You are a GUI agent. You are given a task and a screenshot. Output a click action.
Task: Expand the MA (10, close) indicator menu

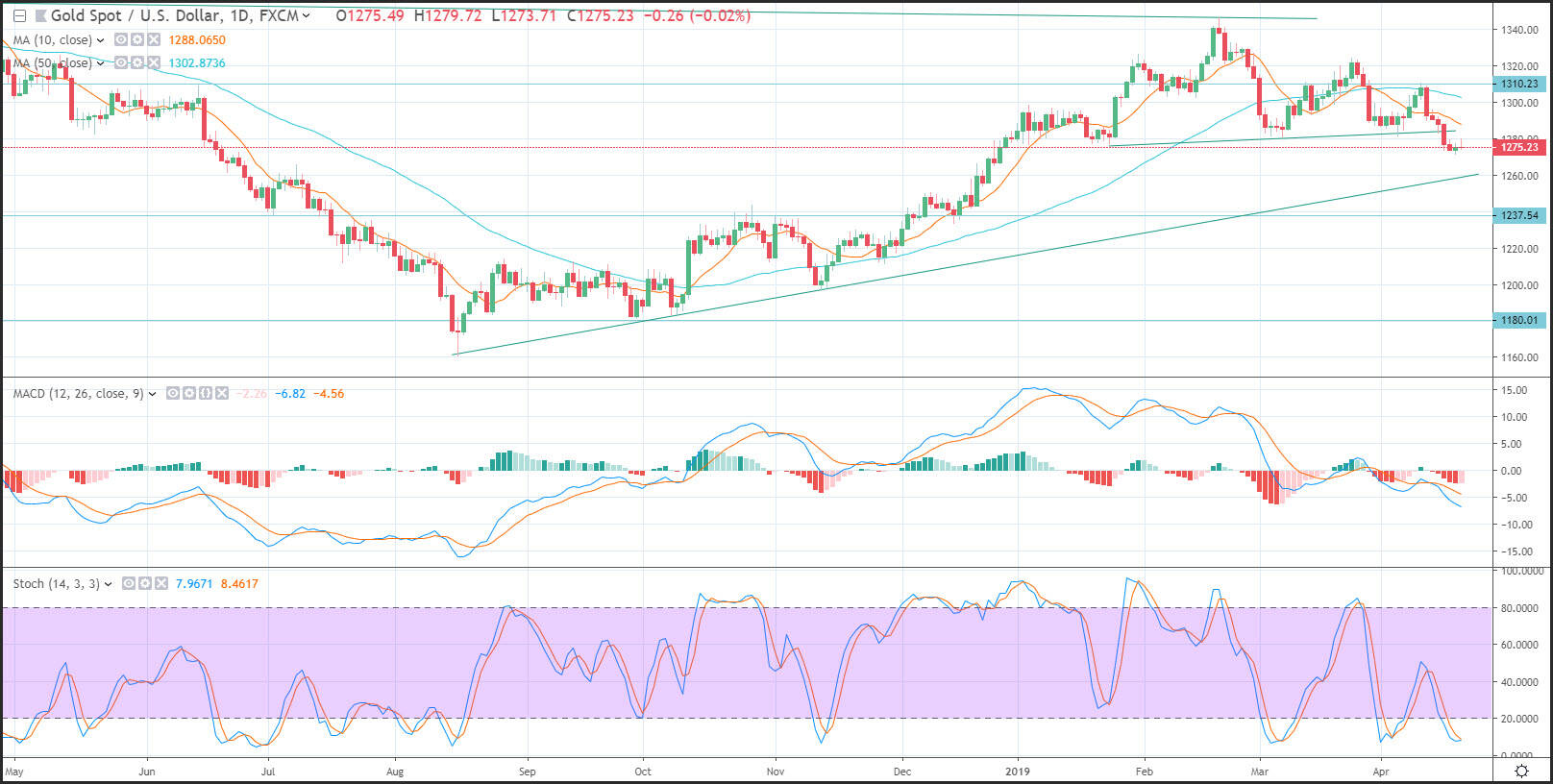pyautogui.click(x=100, y=40)
